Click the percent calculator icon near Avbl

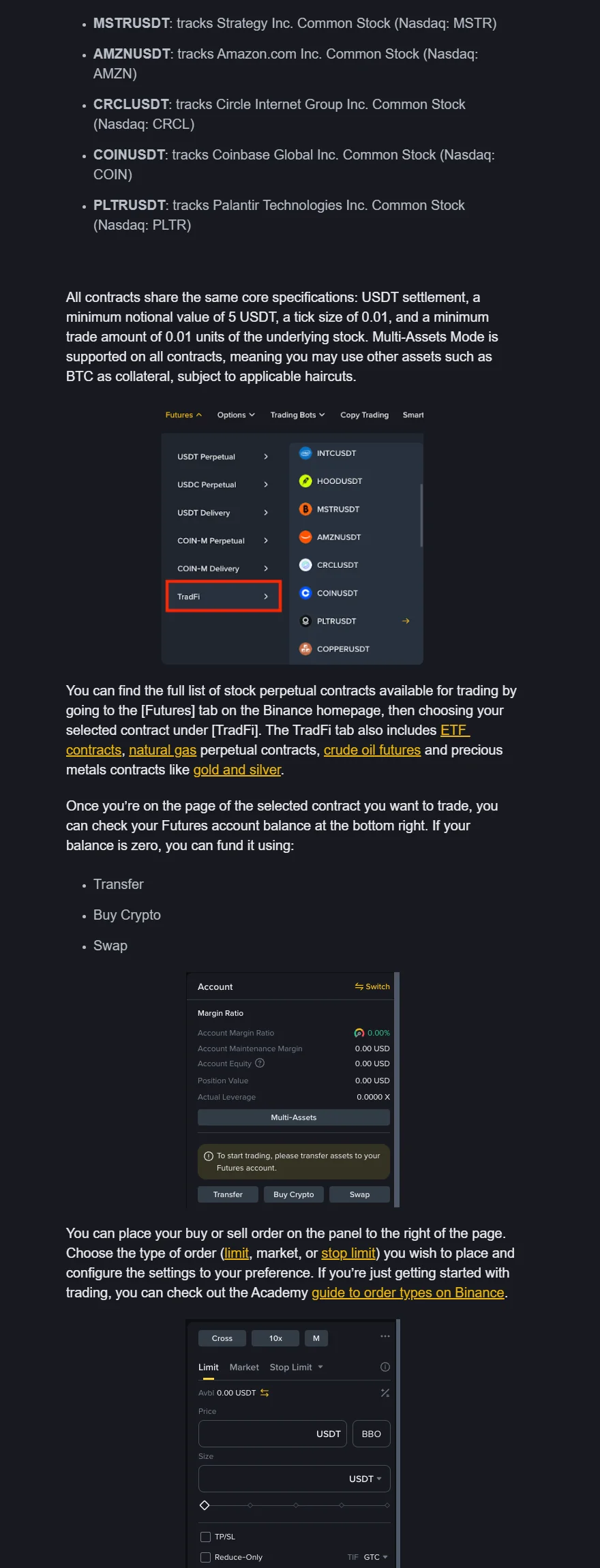[385, 1393]
